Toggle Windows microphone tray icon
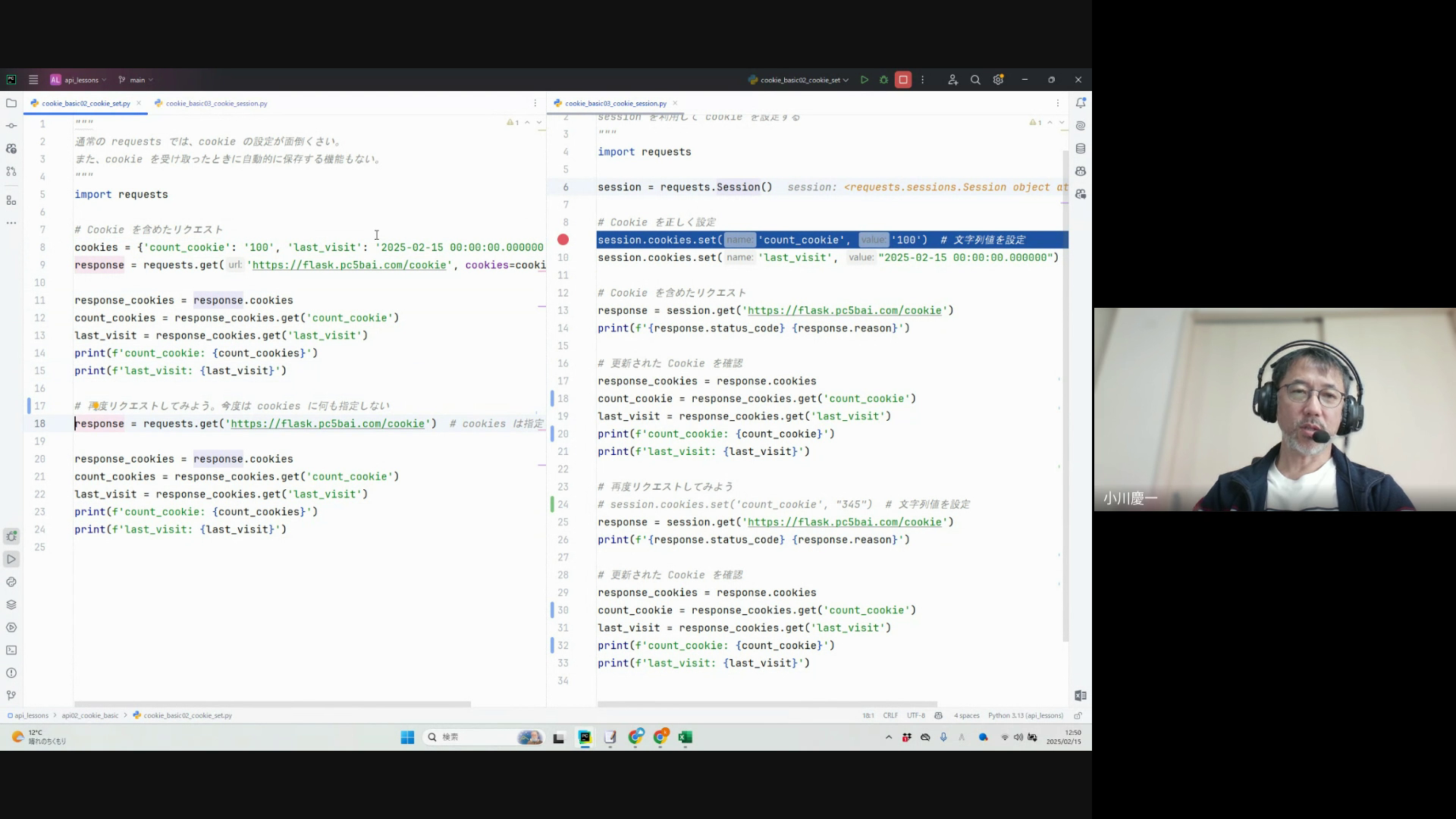The height and width of the screenshot is (819, 1456). coord(943,737)
